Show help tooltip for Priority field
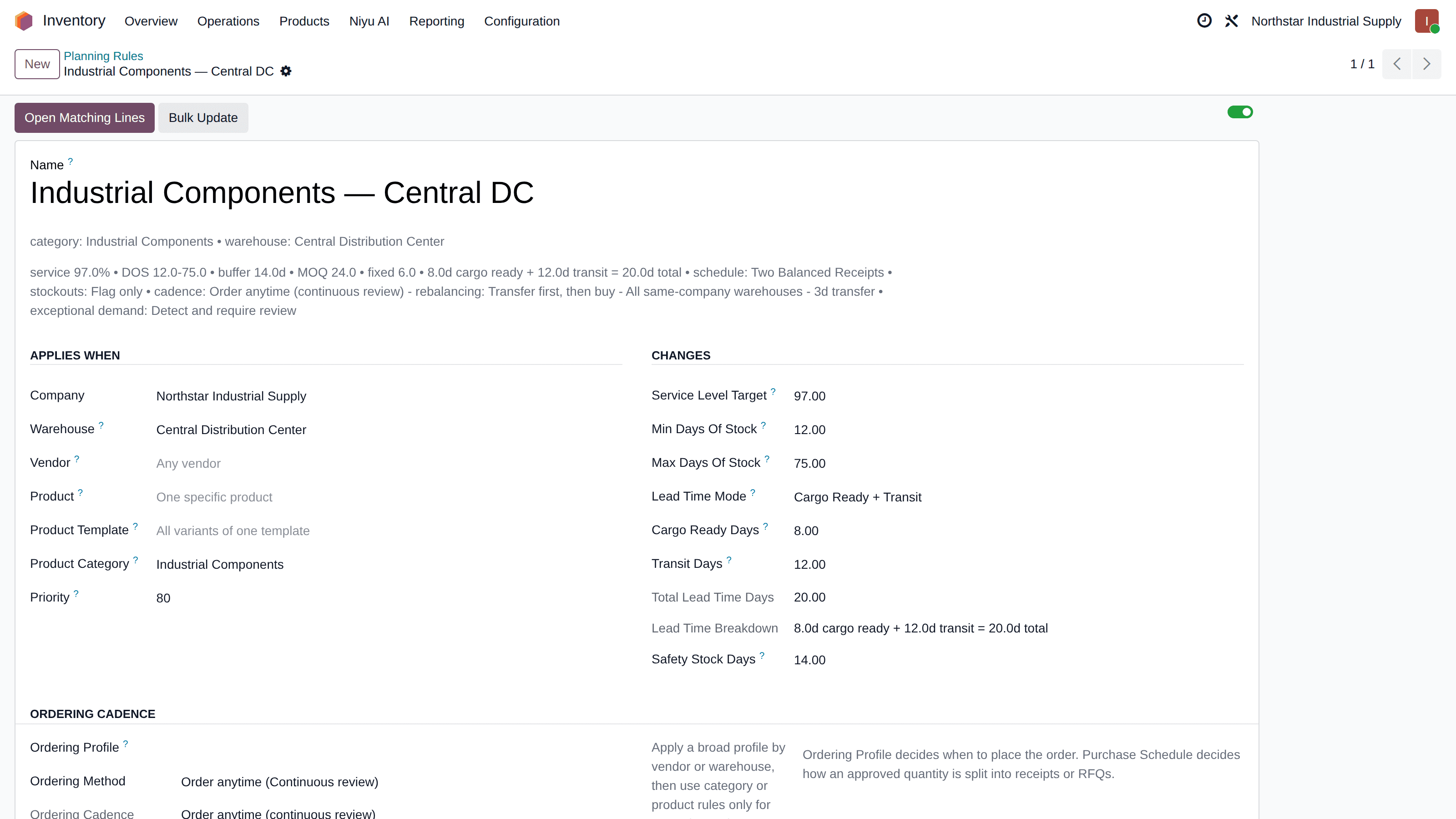 [76, 593]
